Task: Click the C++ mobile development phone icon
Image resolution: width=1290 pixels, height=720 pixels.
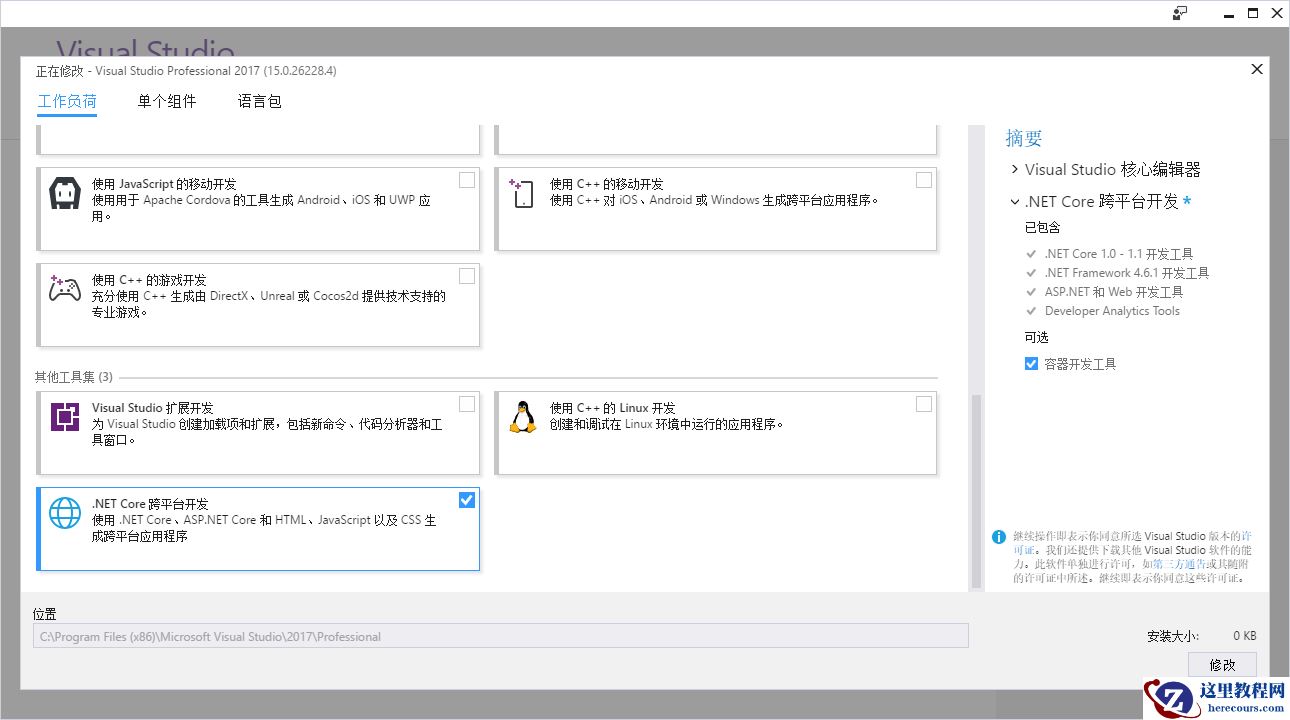Action: [522, 193]
